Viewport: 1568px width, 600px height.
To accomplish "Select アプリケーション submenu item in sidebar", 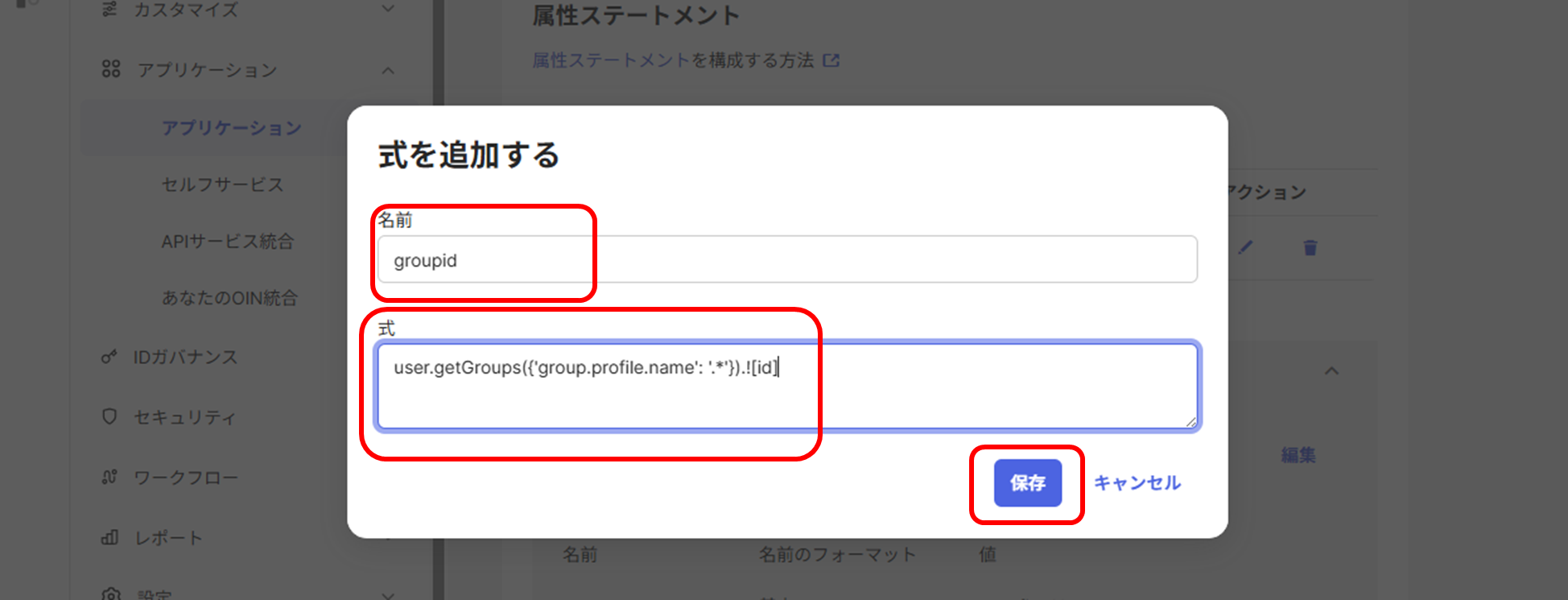I will click(232, 128).
